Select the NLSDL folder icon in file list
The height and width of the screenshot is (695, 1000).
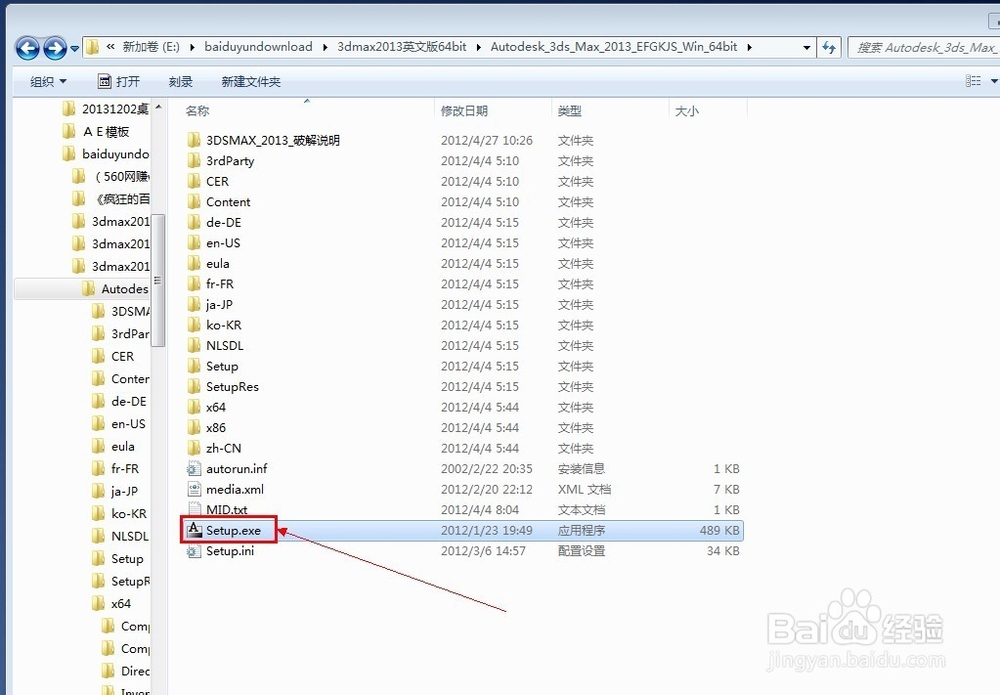(194, 346)
